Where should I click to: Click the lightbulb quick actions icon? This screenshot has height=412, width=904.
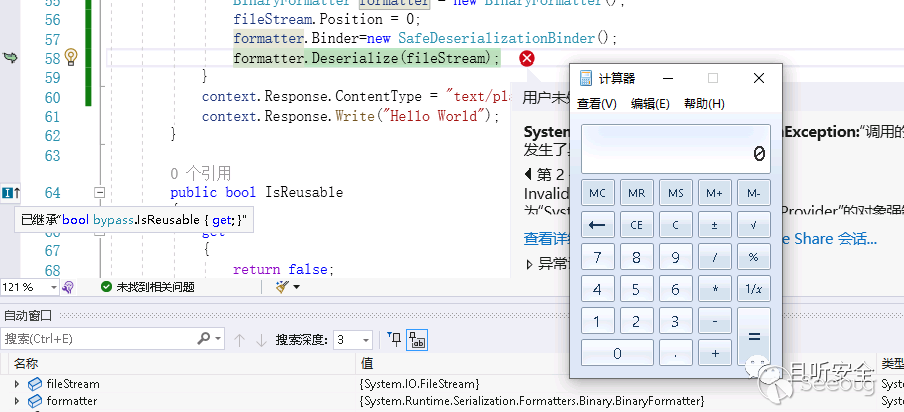tap(71, 58)
